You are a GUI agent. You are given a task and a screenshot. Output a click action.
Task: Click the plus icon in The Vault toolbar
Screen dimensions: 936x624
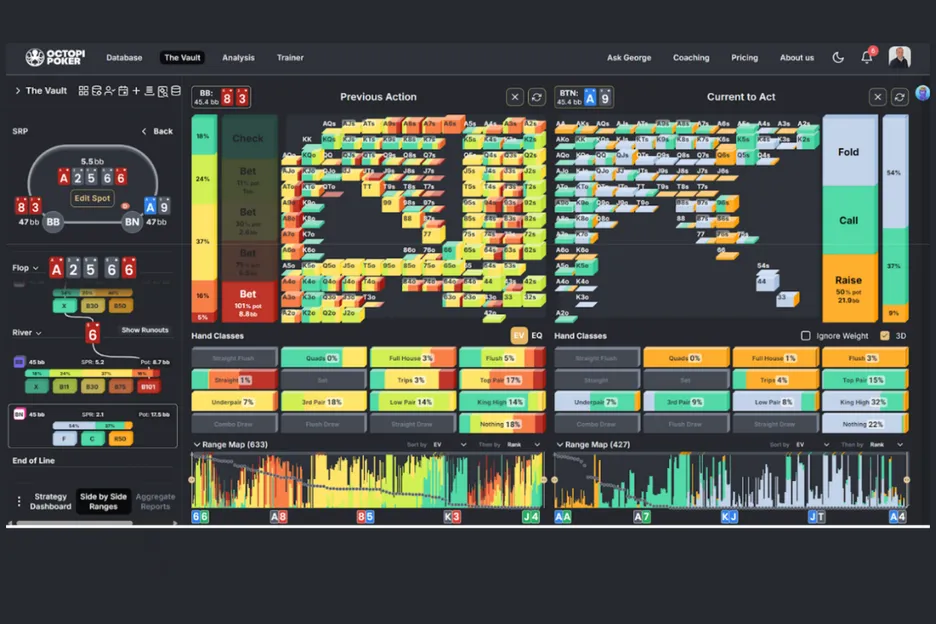pos(136,91)
